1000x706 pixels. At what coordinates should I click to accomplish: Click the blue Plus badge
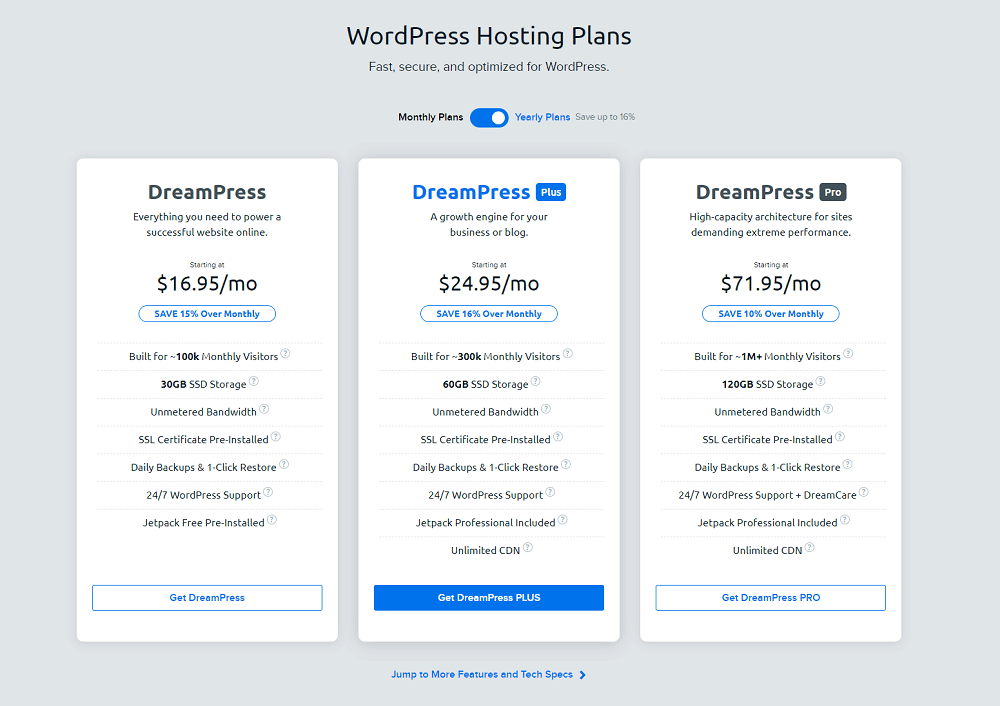[551, 192]
